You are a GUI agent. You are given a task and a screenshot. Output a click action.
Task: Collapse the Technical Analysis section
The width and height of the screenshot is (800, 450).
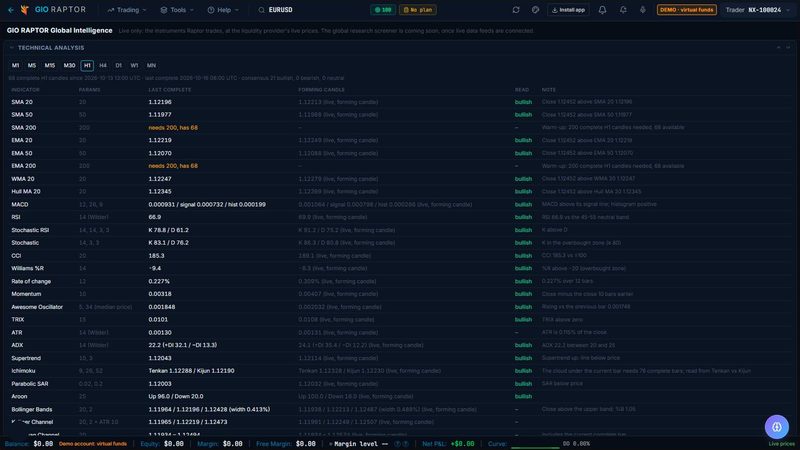[x=12, y=47]
